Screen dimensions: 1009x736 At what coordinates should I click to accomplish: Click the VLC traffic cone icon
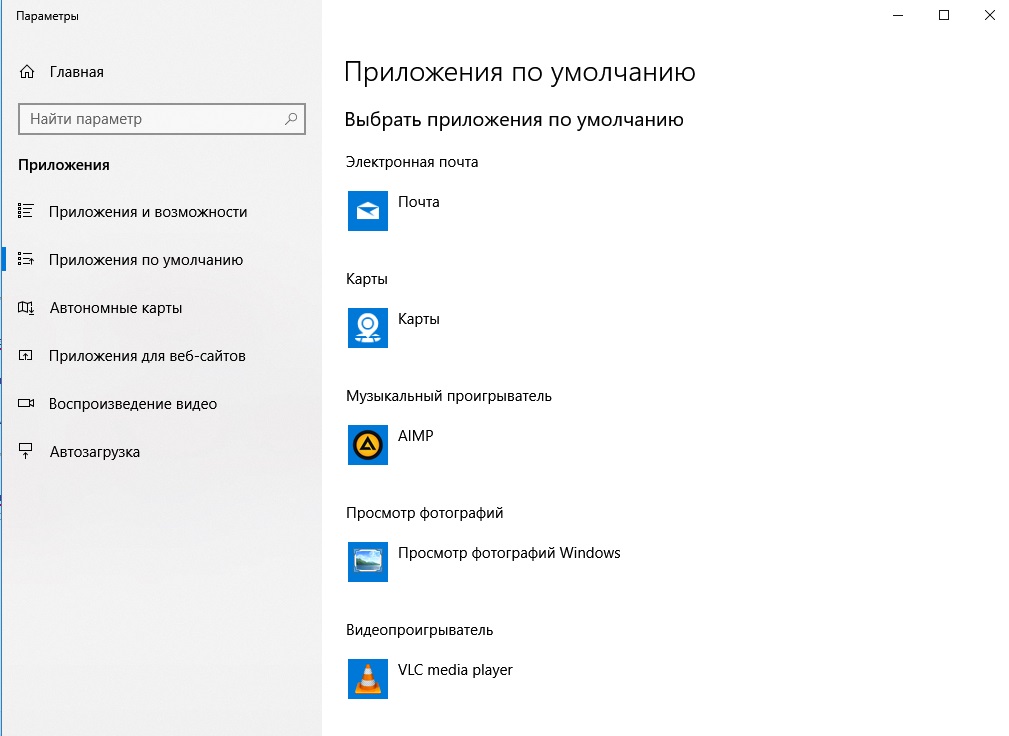click(367, 679)
